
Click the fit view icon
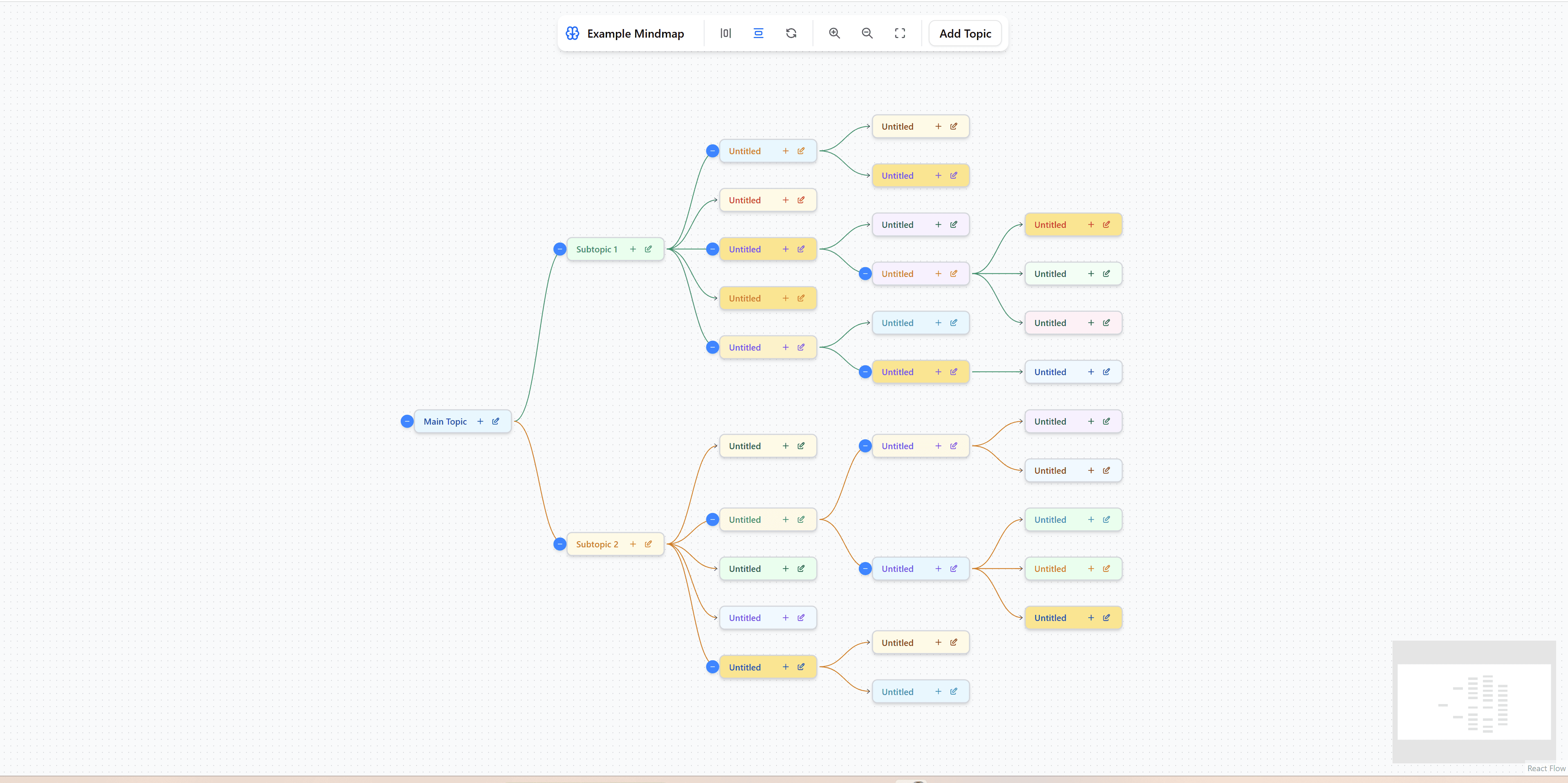[900, 34]
